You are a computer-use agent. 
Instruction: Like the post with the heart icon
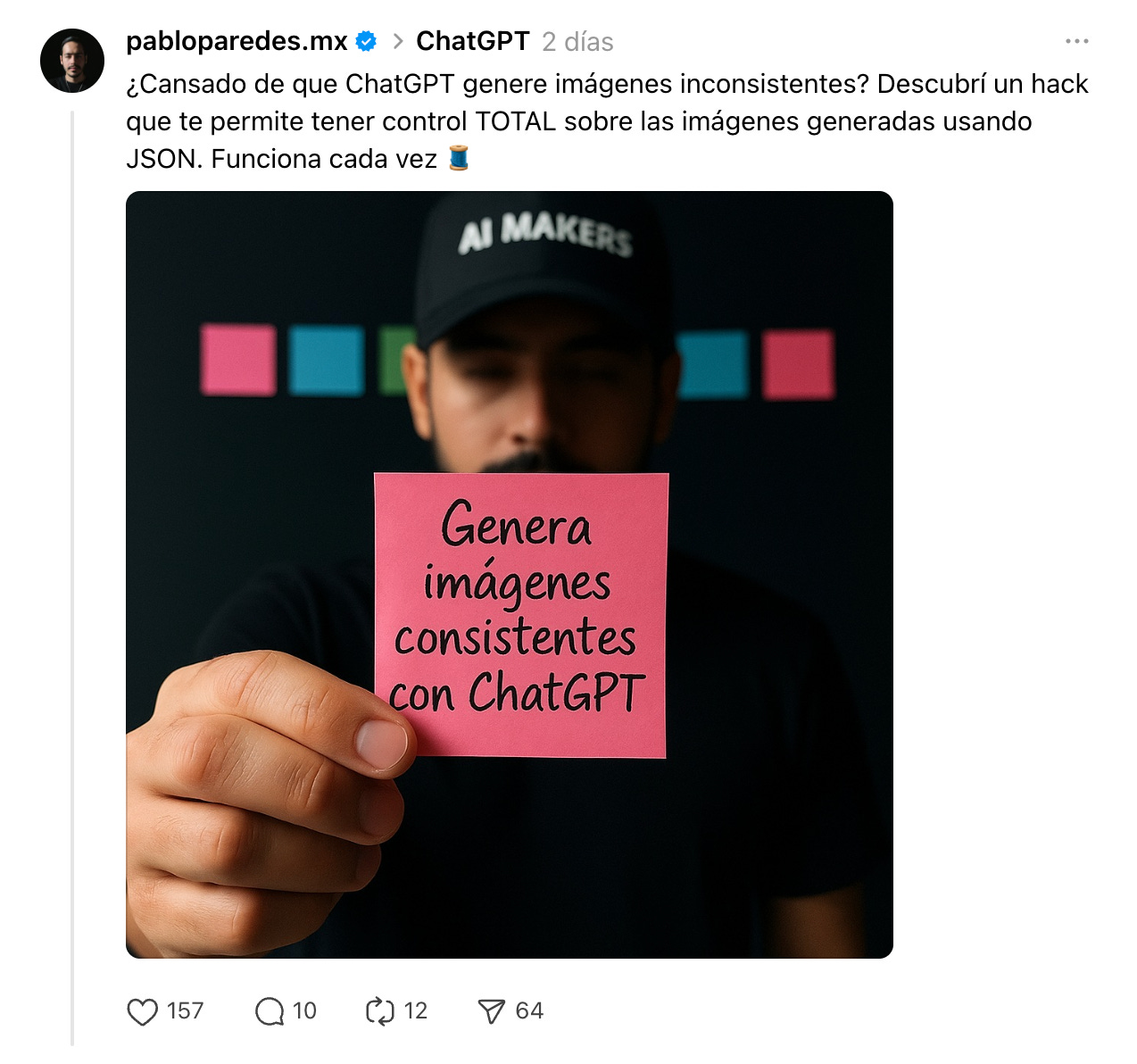pyautogui.click(x=142, y=1011)
